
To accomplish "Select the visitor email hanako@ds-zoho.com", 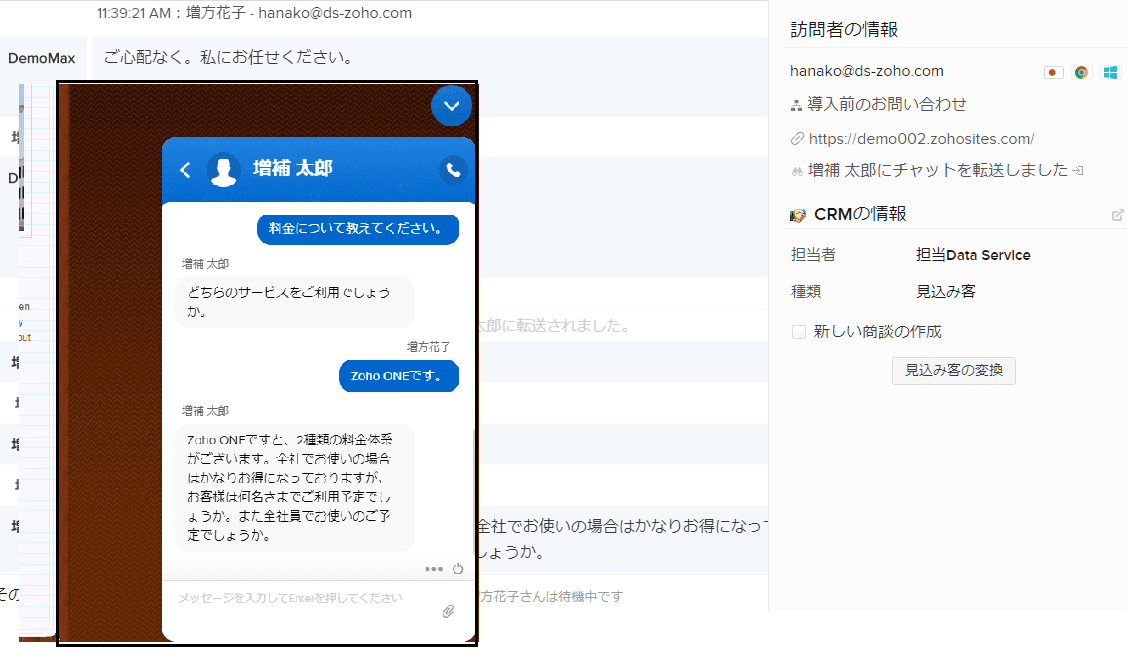I will pyautogui.click(x=866, y=71).
